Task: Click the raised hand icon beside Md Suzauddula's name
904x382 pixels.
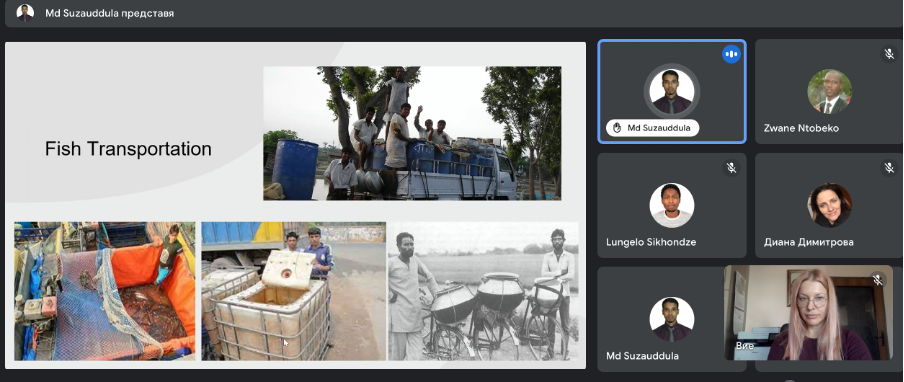Action: coord(617,128)
